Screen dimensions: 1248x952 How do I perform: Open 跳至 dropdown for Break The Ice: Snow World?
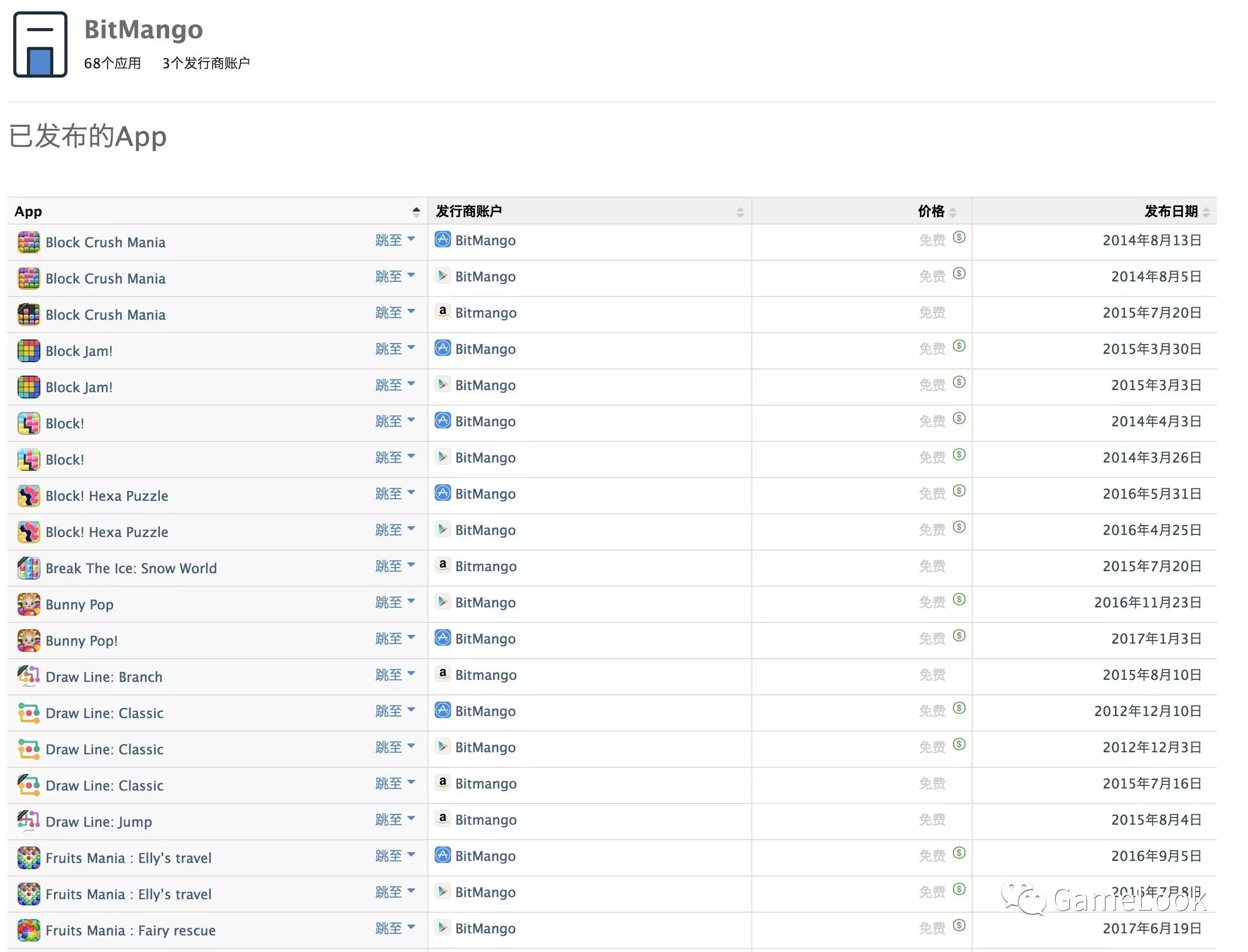click(x=395, y=566)
